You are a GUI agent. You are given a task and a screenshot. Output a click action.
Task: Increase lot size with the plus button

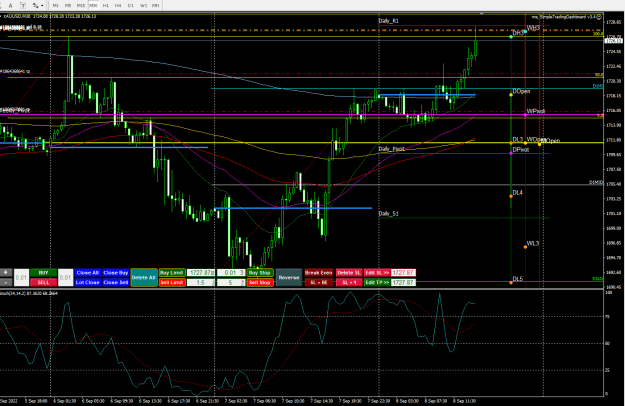coord(6,273)
